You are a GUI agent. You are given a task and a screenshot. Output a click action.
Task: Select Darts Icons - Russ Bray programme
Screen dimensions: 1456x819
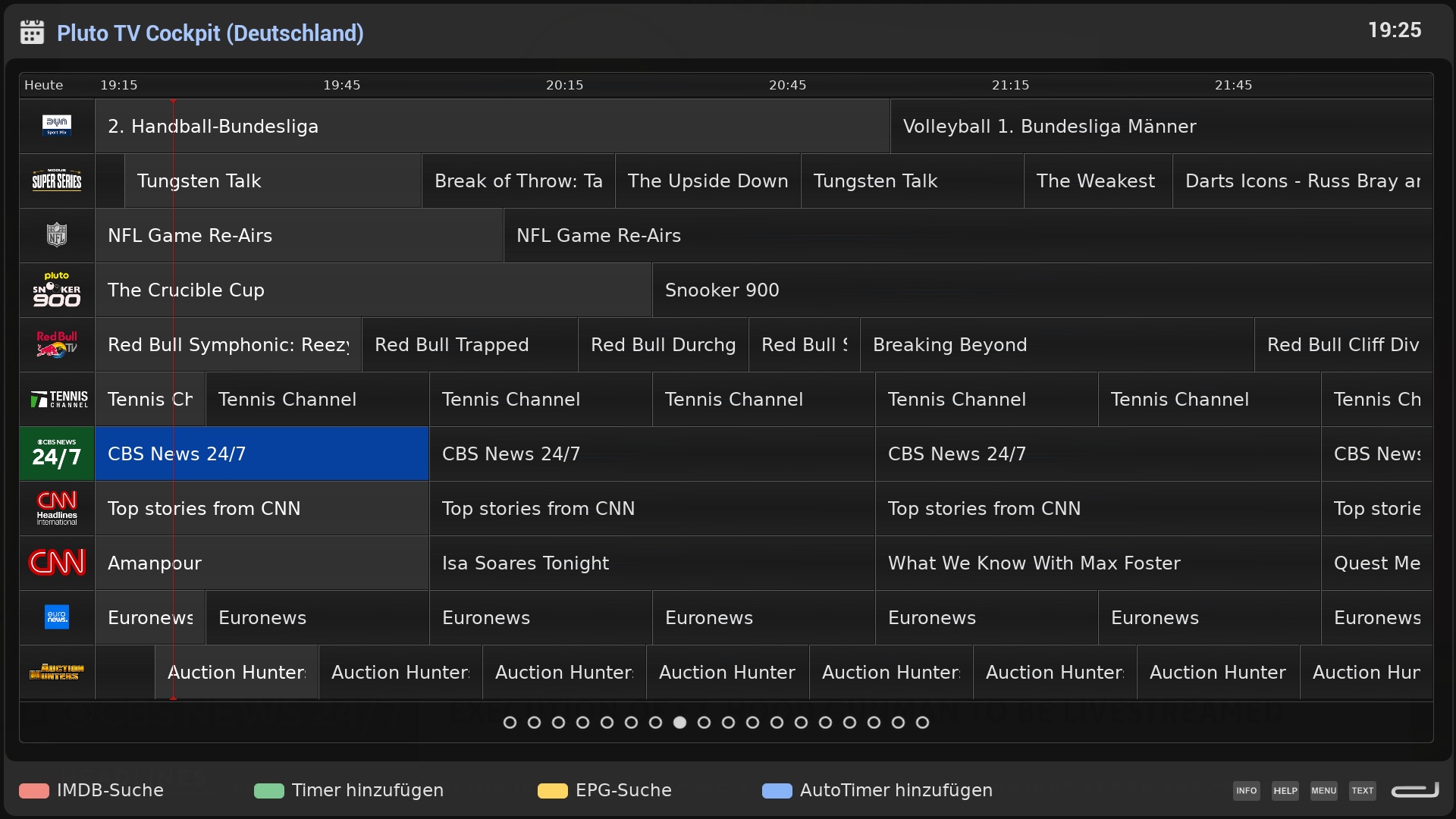tap(1303, 180)
